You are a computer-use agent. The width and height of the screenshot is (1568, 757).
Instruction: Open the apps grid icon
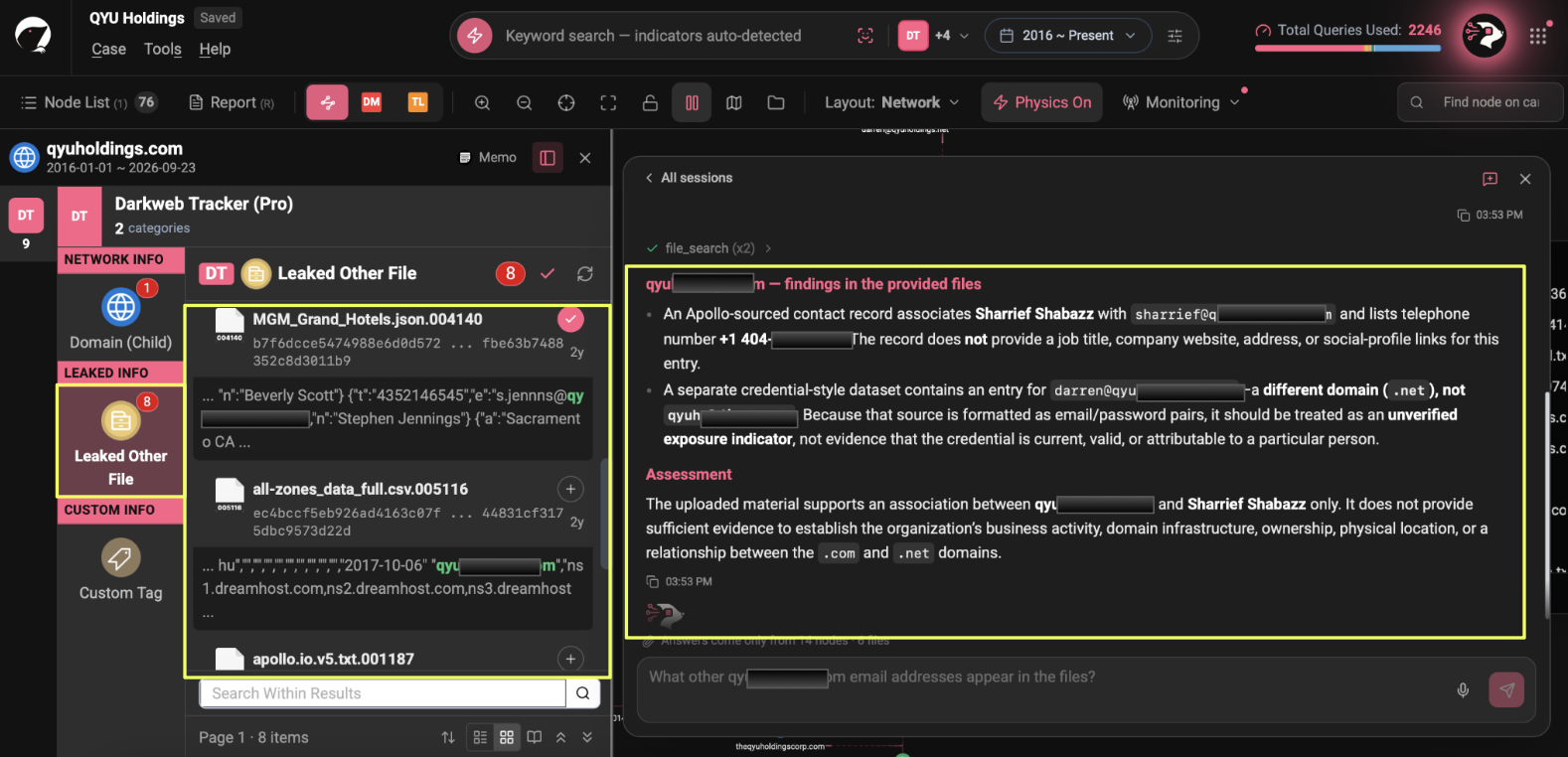[x=1538, y=36]
